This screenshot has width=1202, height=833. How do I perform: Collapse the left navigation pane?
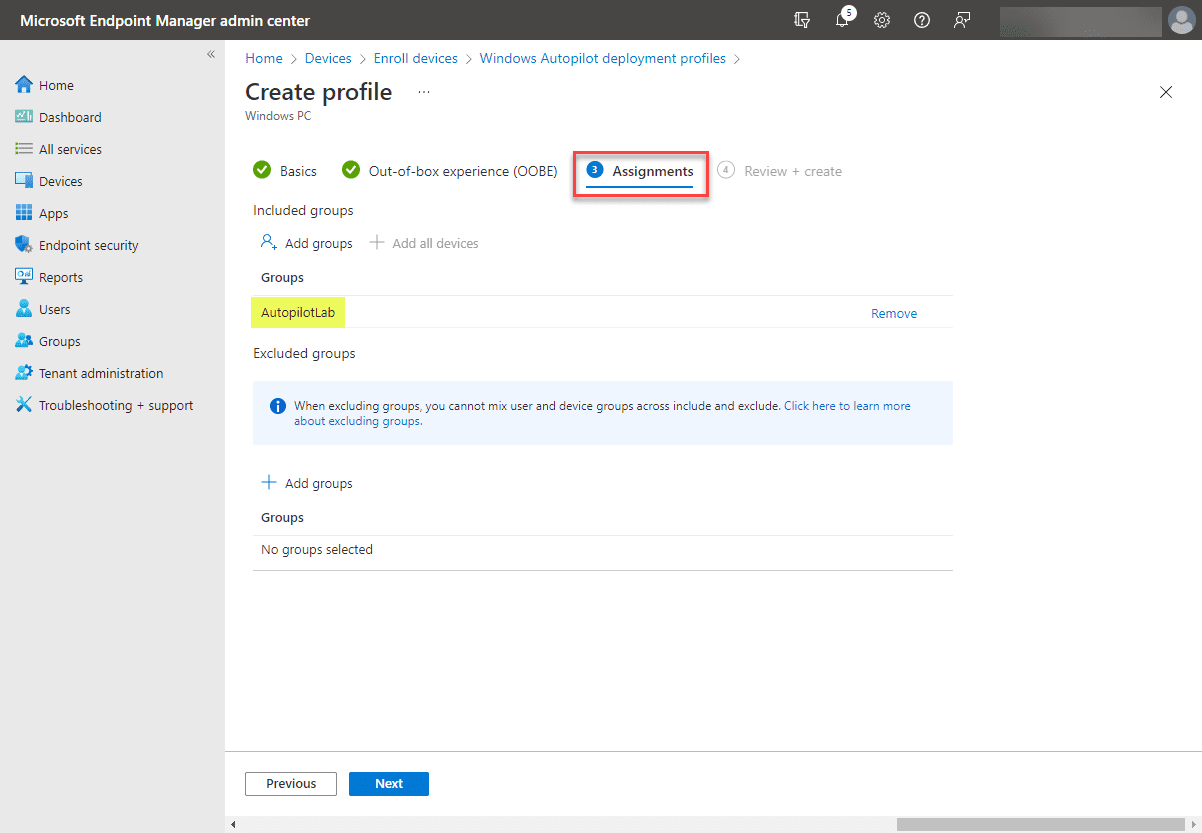[x=211, y=54]
